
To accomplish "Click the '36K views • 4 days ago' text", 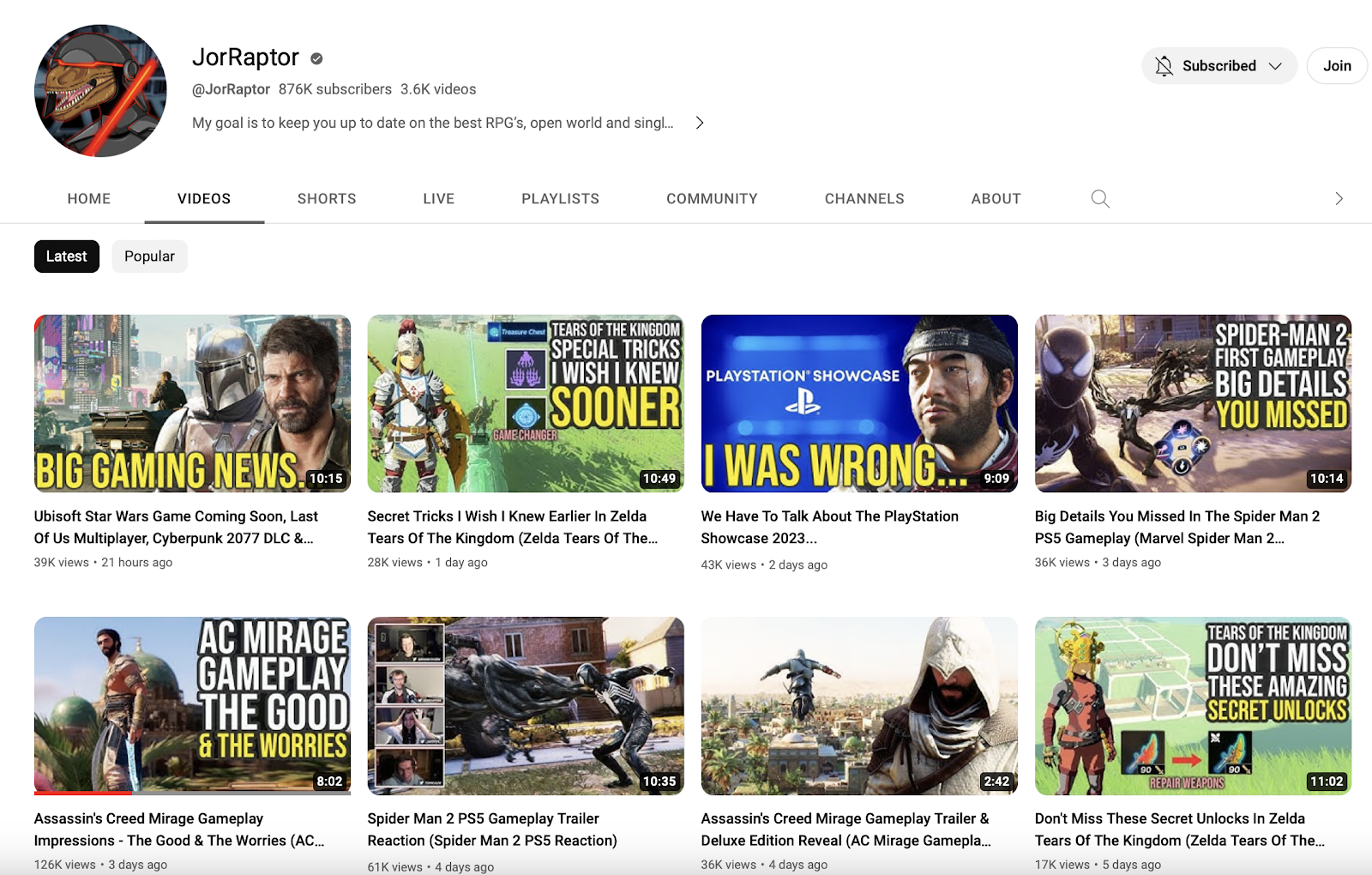I will pos(764,865).
